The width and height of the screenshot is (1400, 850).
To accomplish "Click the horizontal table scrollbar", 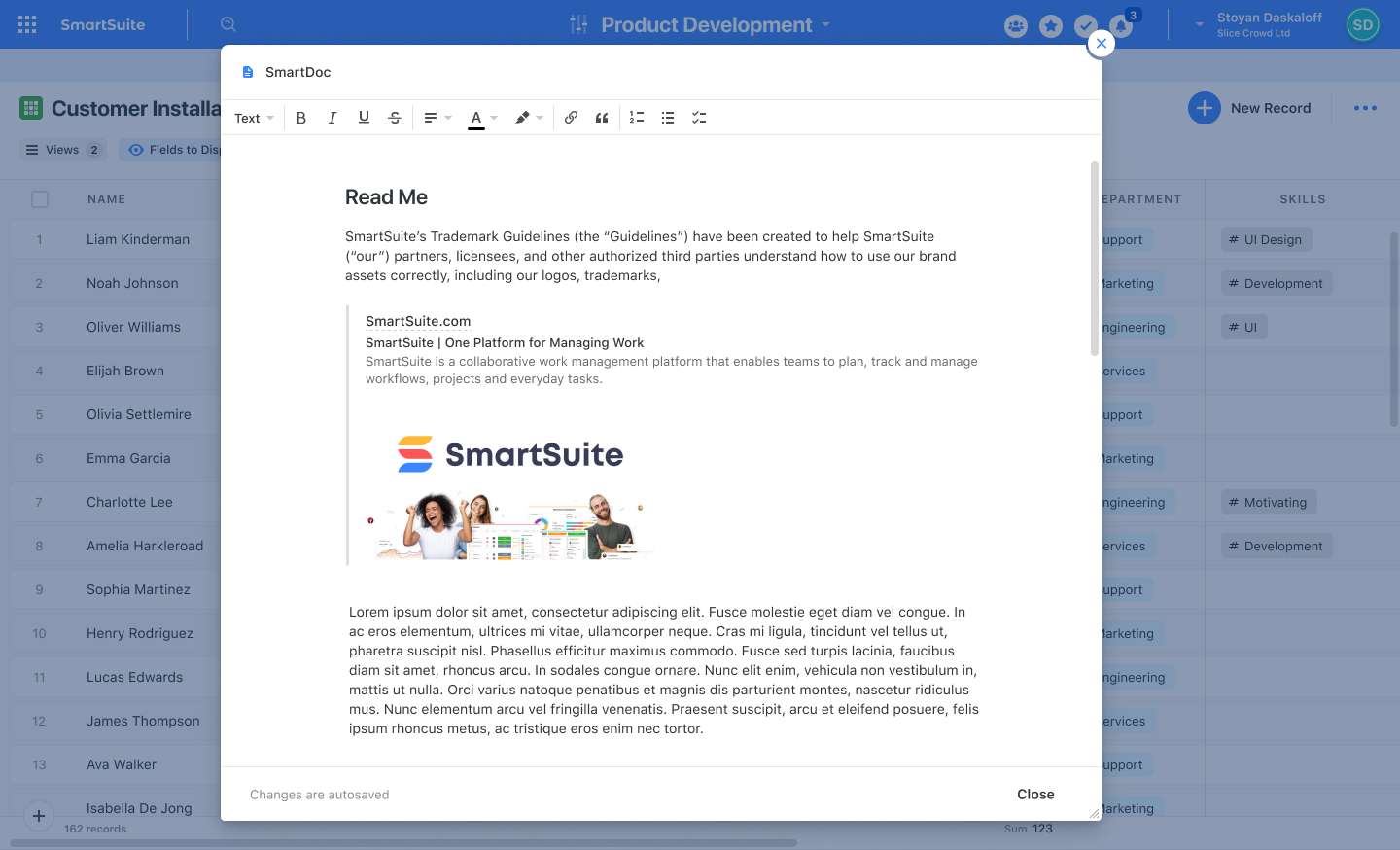I will pyautogui.click(x=403, y=843).
